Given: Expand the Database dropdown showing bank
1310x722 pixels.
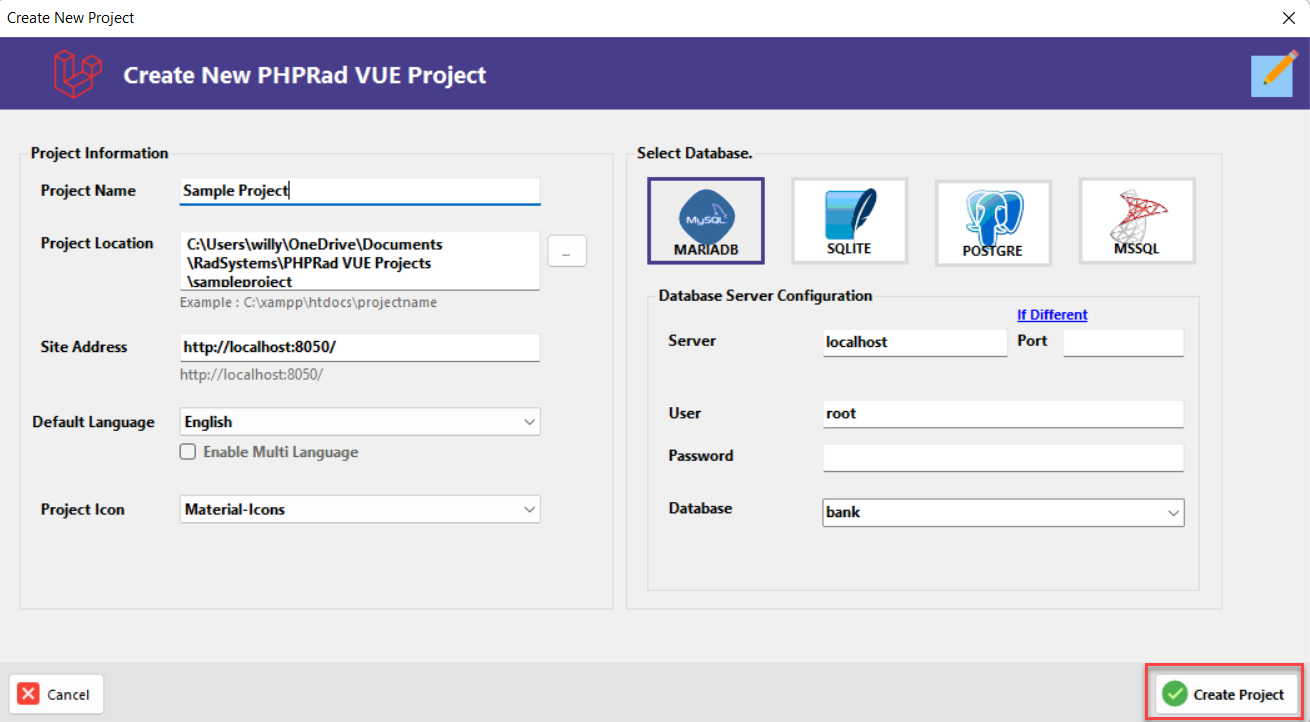Looking at the screenshot, I should click(1003, 512).
